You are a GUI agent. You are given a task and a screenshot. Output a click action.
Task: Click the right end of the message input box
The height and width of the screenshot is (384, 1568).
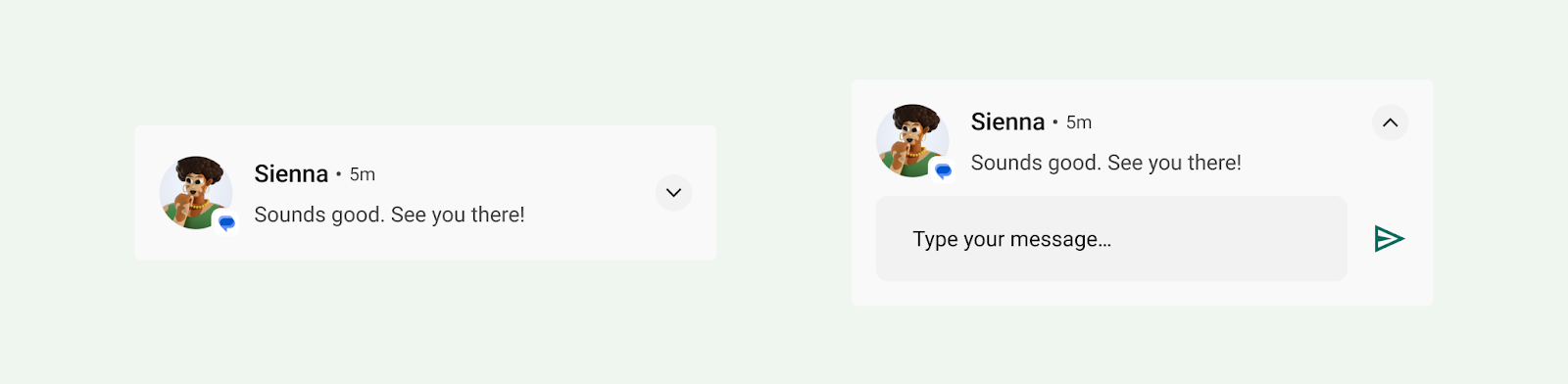click(x=1313, y=239)
